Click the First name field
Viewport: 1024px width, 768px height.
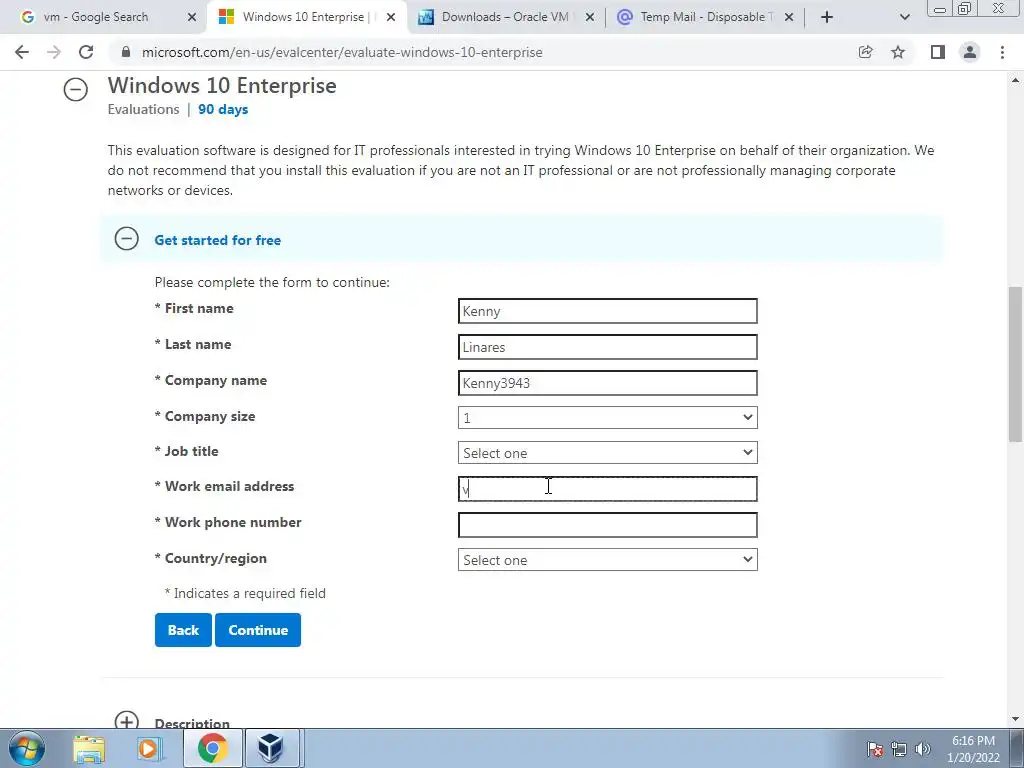pyautogui.click(x=607, y=311)
